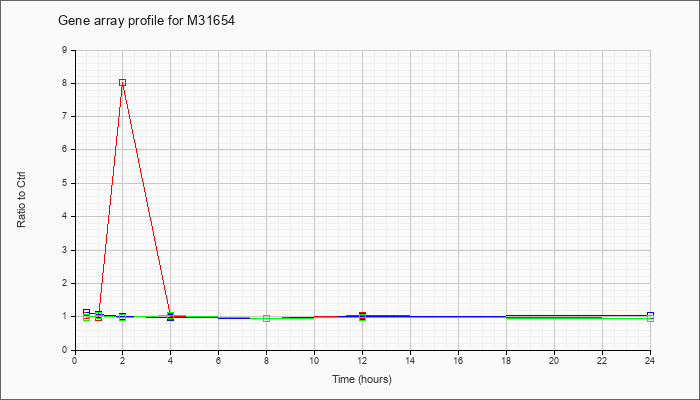Select the 'Time (hours)' x-axis label
The width and height of the screenshot is (700, 400).
click(x=362, y=379)
